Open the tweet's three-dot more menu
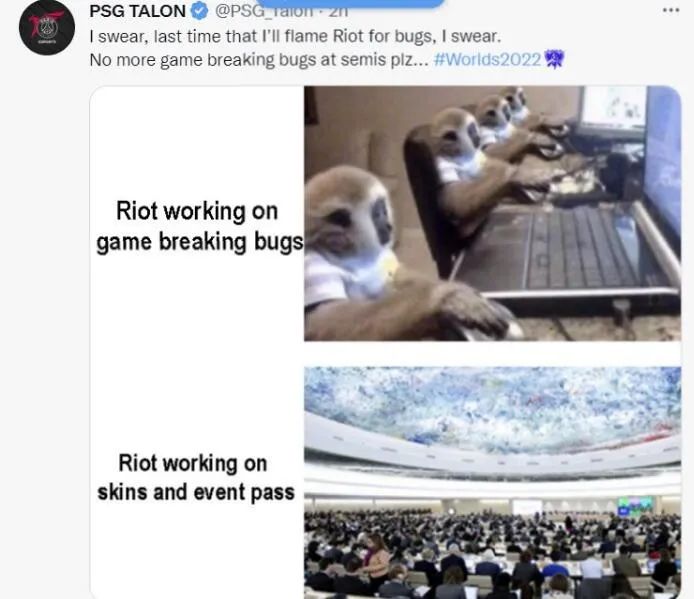 coord(671,11)
